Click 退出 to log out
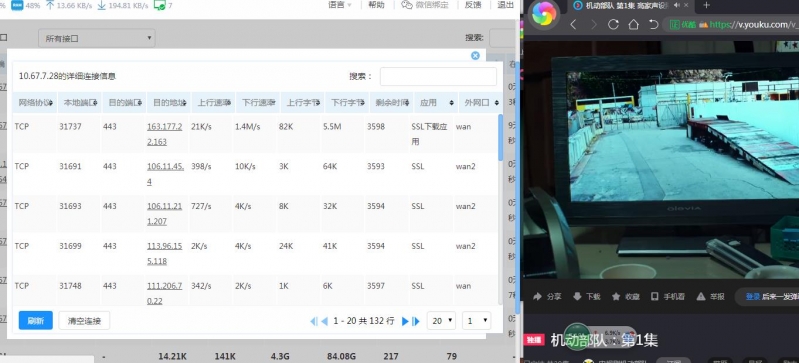 (x=505, y=5)
